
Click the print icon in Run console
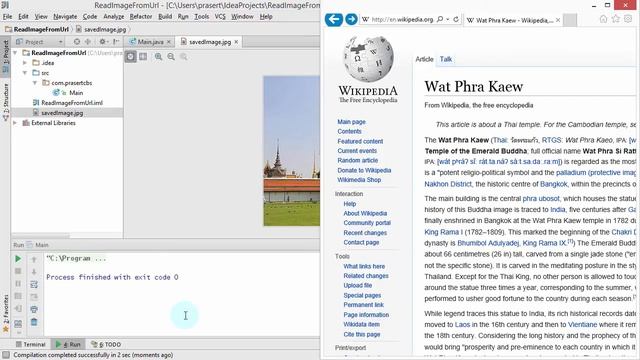(34, 309)
